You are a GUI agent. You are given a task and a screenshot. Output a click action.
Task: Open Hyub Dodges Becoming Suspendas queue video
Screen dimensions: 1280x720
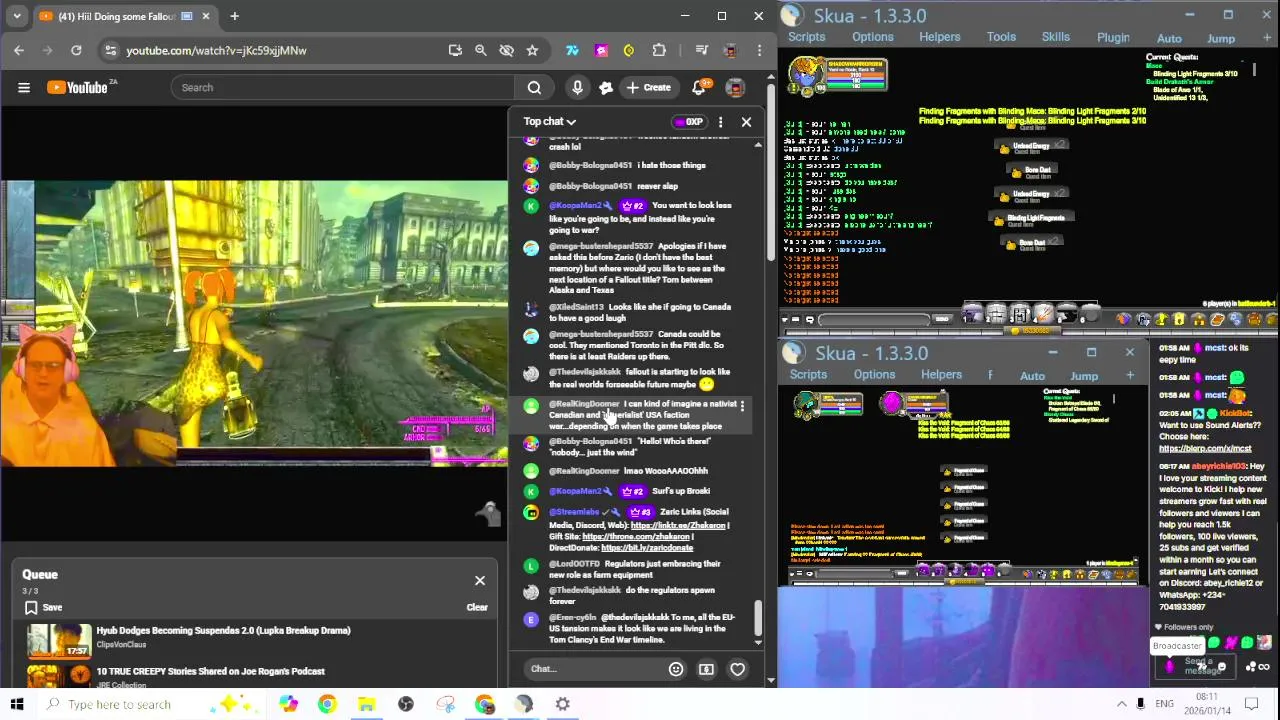223,631
